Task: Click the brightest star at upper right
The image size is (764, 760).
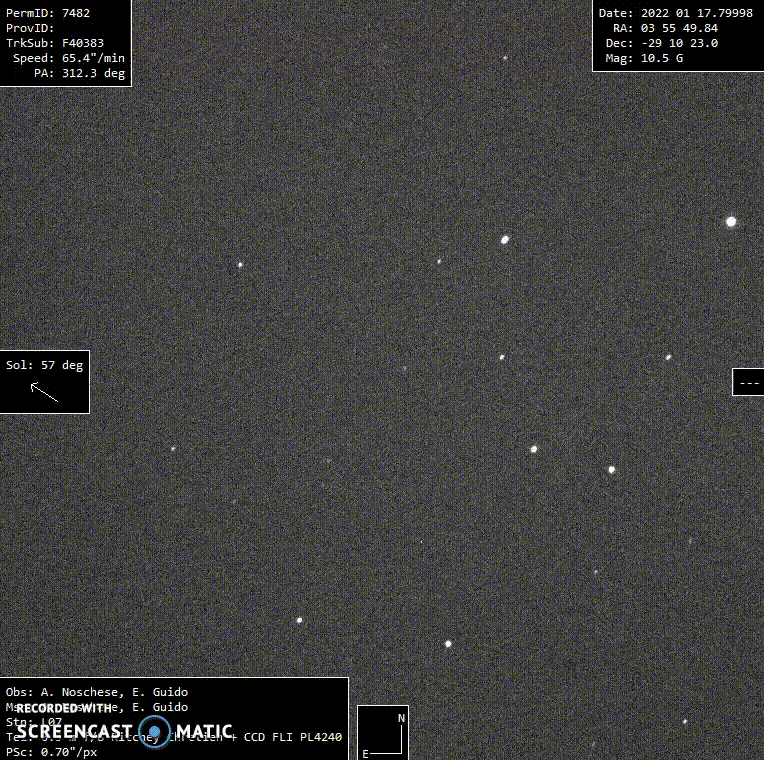Action: click(731, 221)
